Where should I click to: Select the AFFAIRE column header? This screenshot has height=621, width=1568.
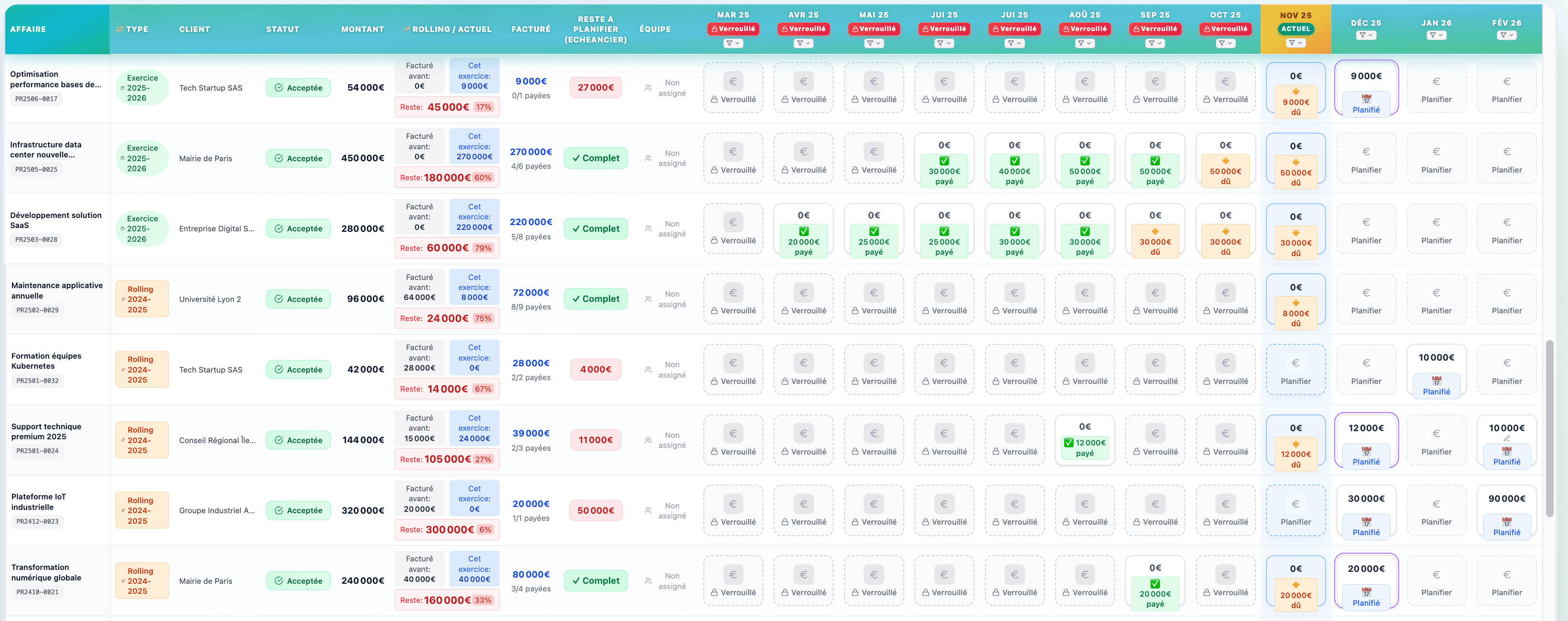point(28,29)
